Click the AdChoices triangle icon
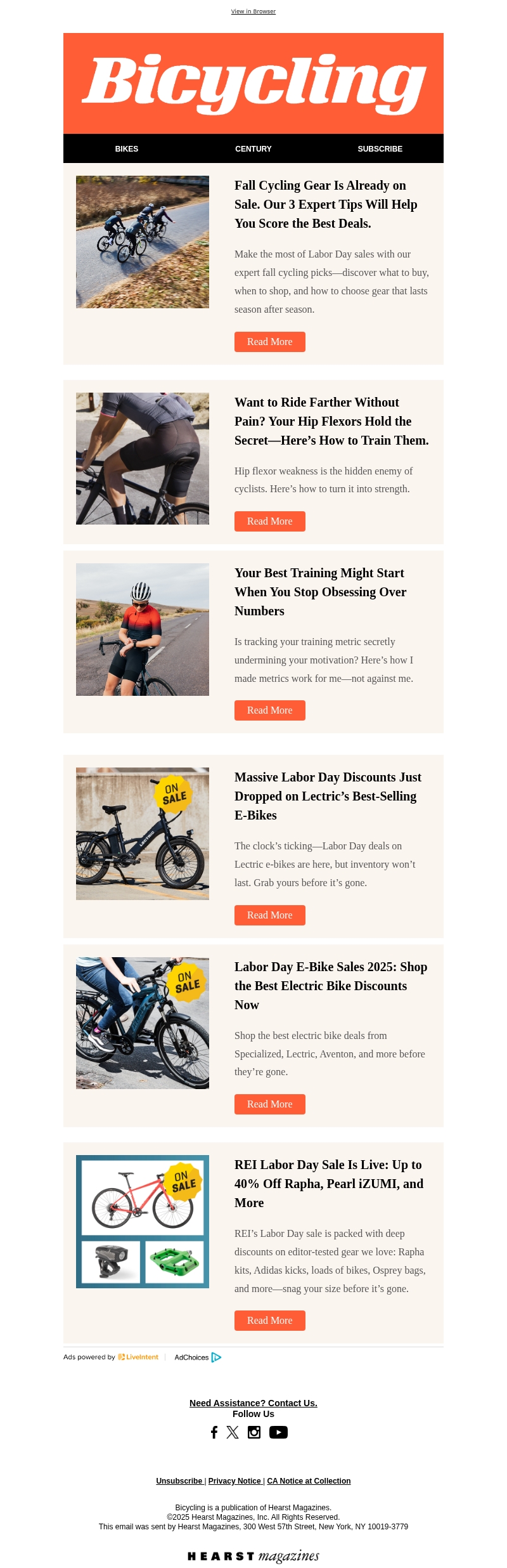 click(216, 1357)
